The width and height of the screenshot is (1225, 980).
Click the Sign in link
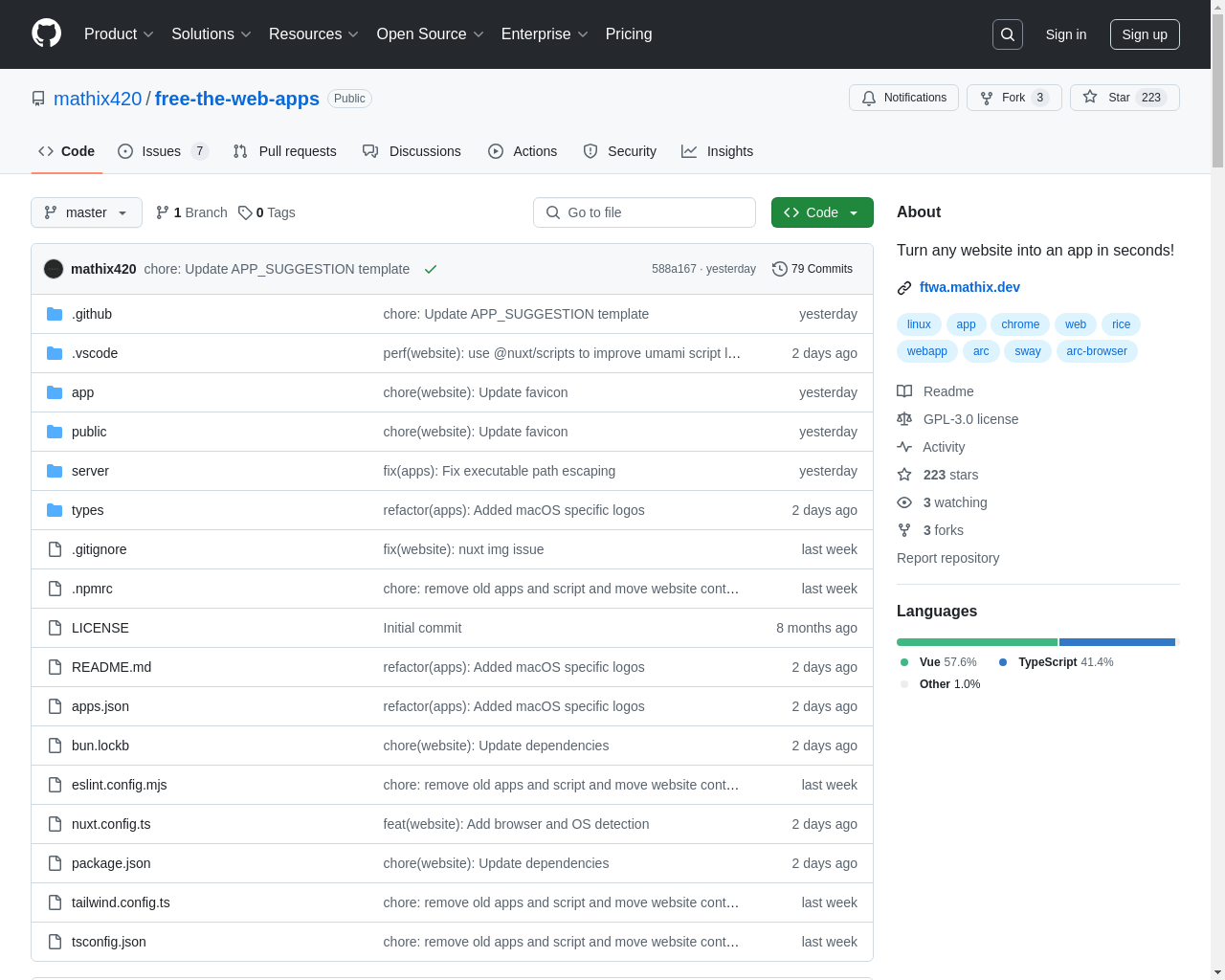click(1066, 34)
